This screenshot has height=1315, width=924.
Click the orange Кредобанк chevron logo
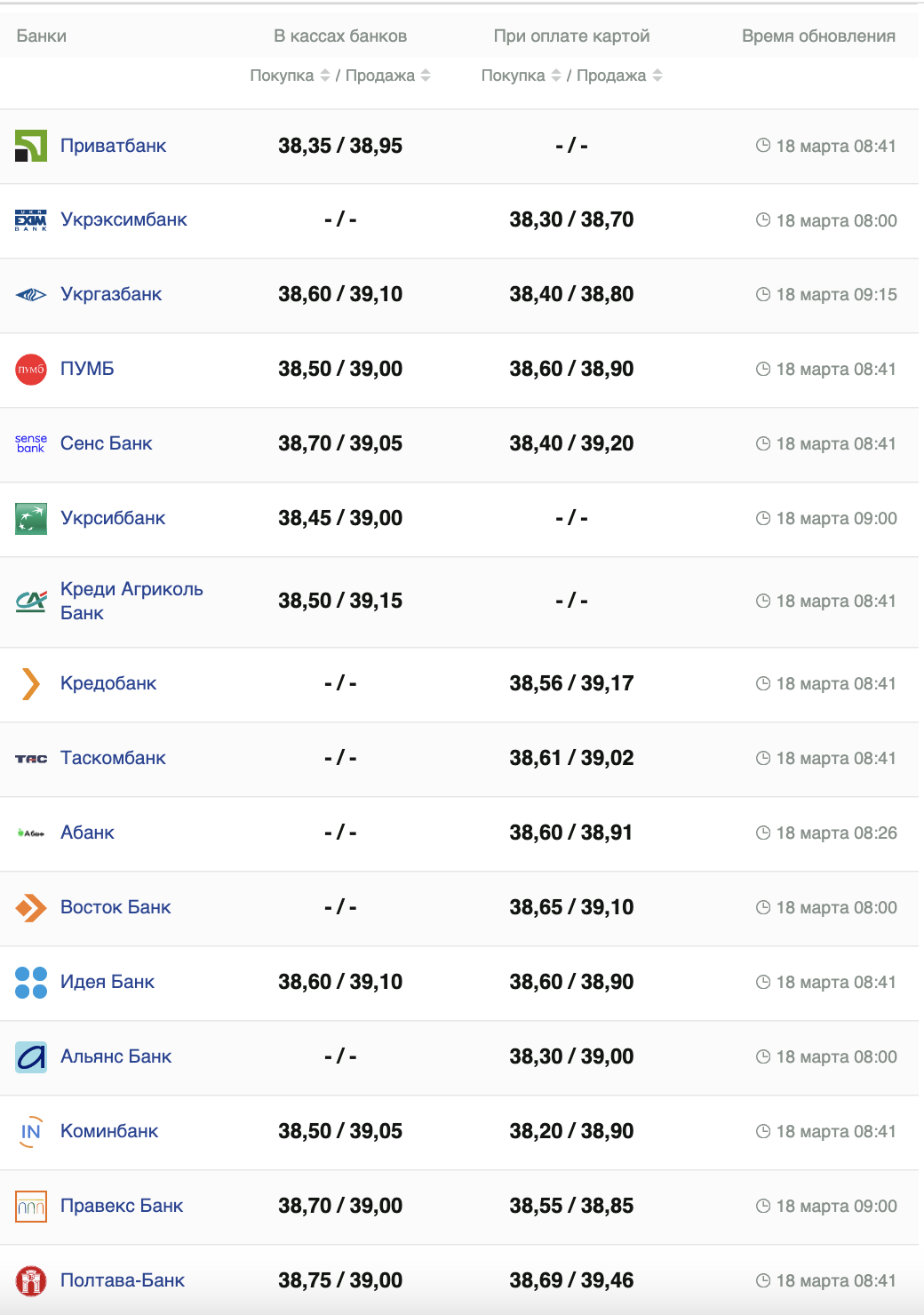[x=31, y=684]
